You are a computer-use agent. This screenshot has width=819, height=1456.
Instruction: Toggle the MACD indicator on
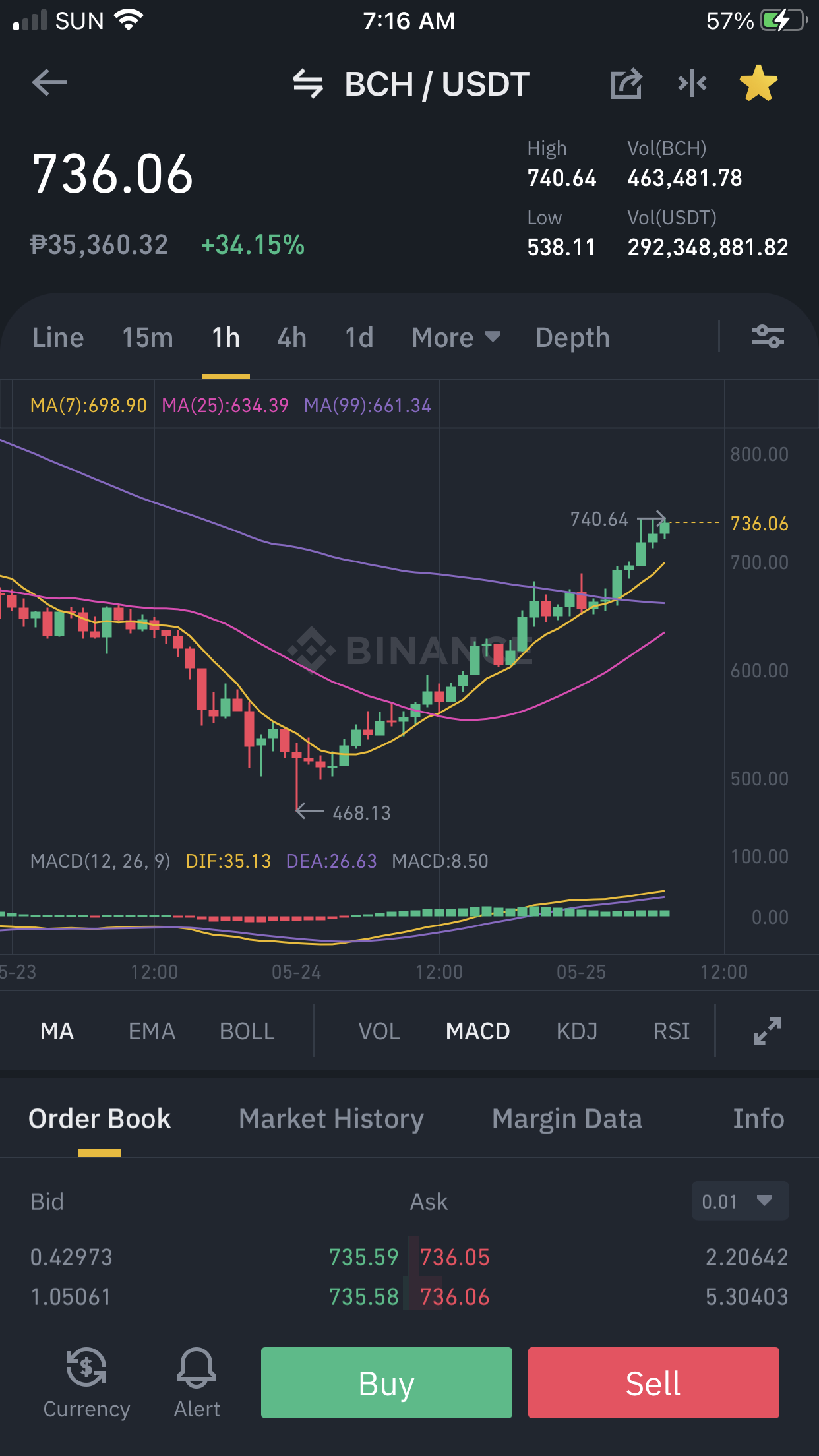click(477, 1031)
